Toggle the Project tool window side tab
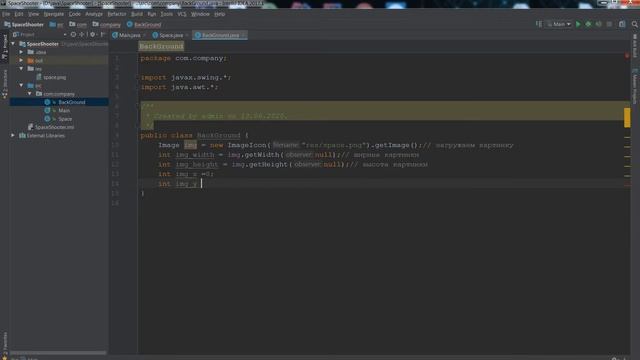Viewport: 640px width, 360px height. pos(4,47)
